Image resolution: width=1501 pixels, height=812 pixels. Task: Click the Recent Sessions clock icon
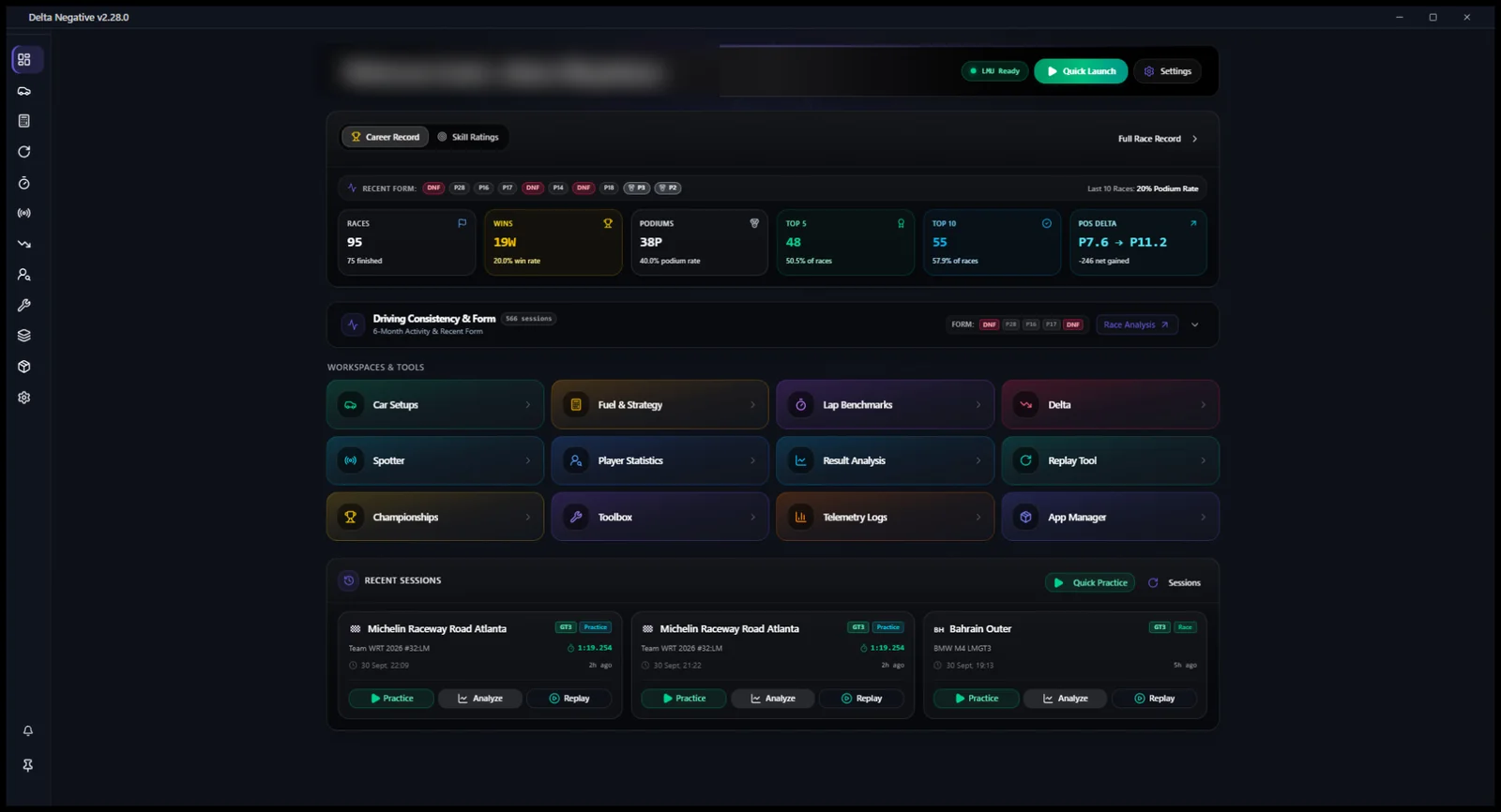[x=349, y=580]
